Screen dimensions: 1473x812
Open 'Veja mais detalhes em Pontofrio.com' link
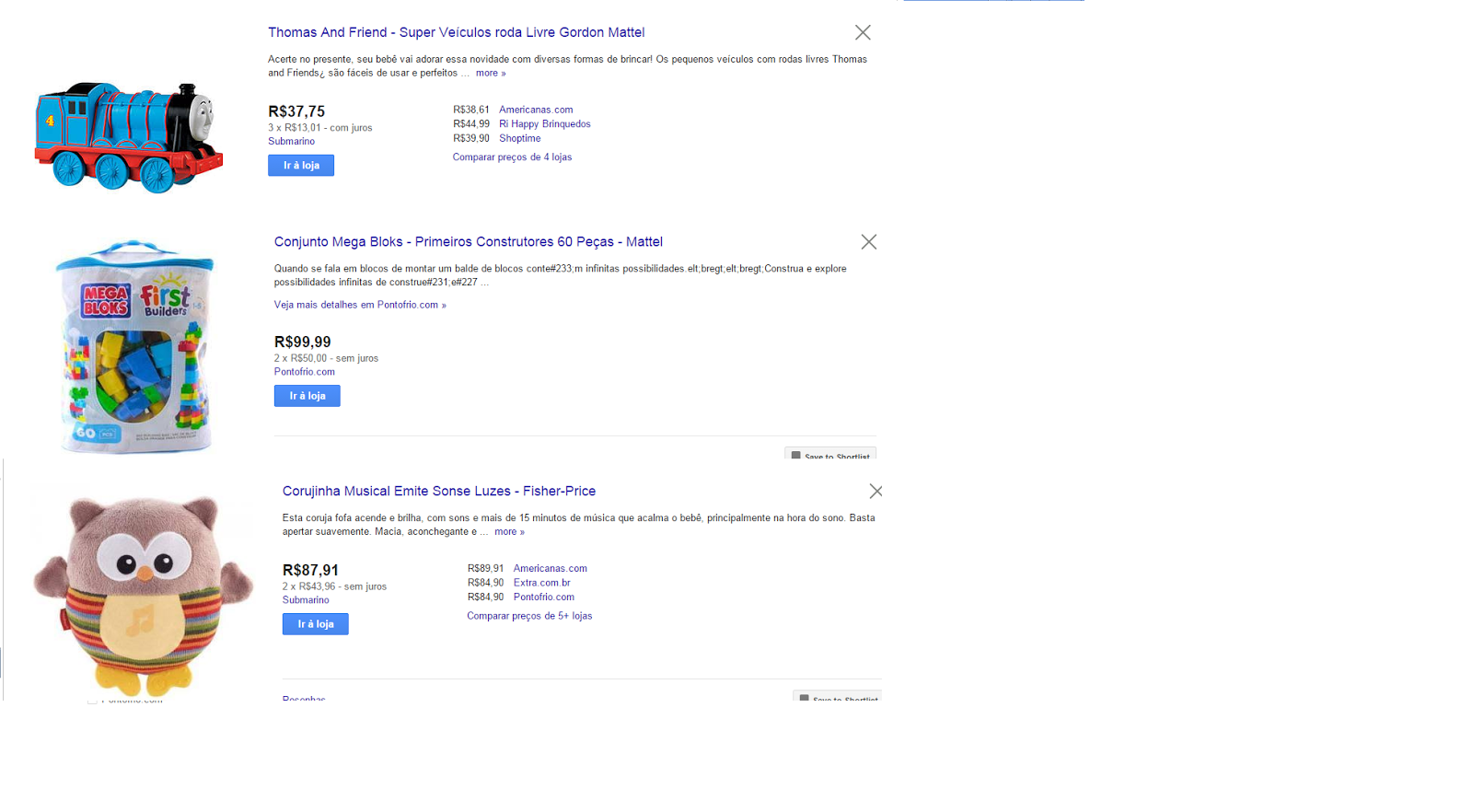click(360, 305)
